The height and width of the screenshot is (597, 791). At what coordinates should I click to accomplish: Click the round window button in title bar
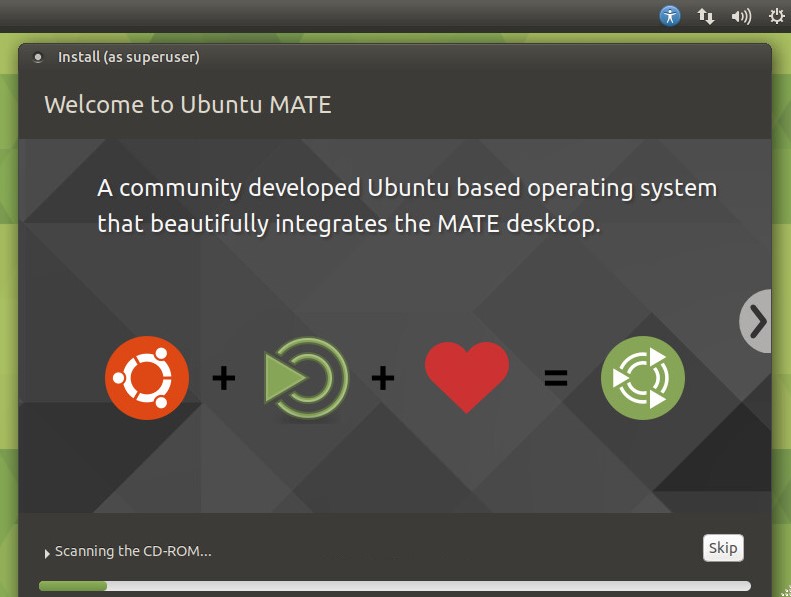click(x=38, y=58)
